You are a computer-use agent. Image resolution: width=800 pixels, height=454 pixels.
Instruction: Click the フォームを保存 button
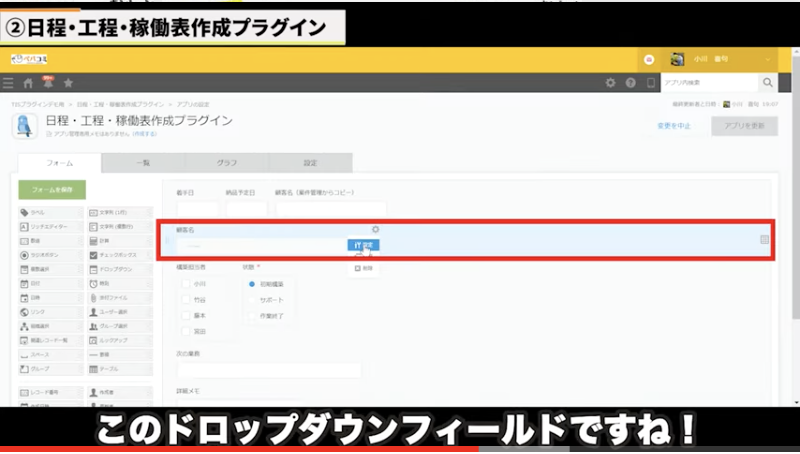52,190
